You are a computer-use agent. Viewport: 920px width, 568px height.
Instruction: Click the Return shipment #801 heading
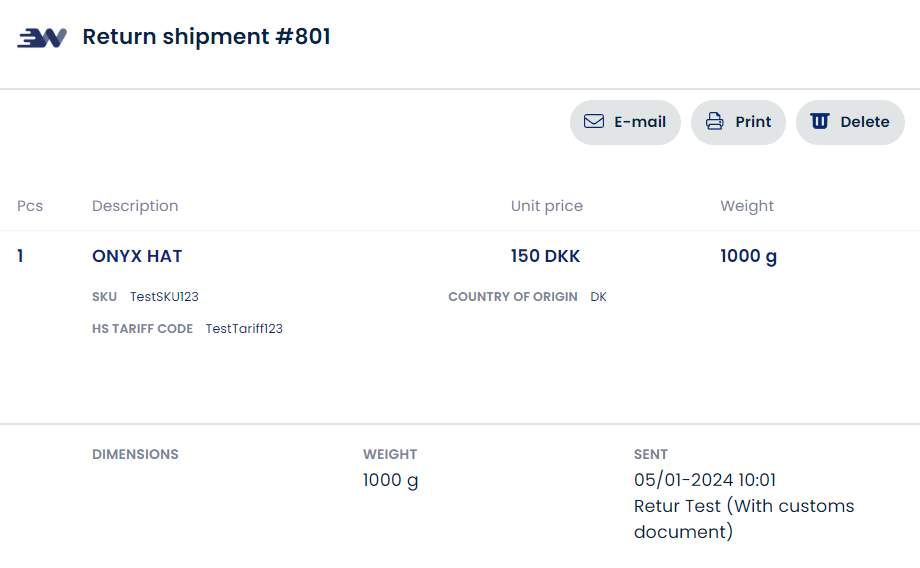point(206,37)
